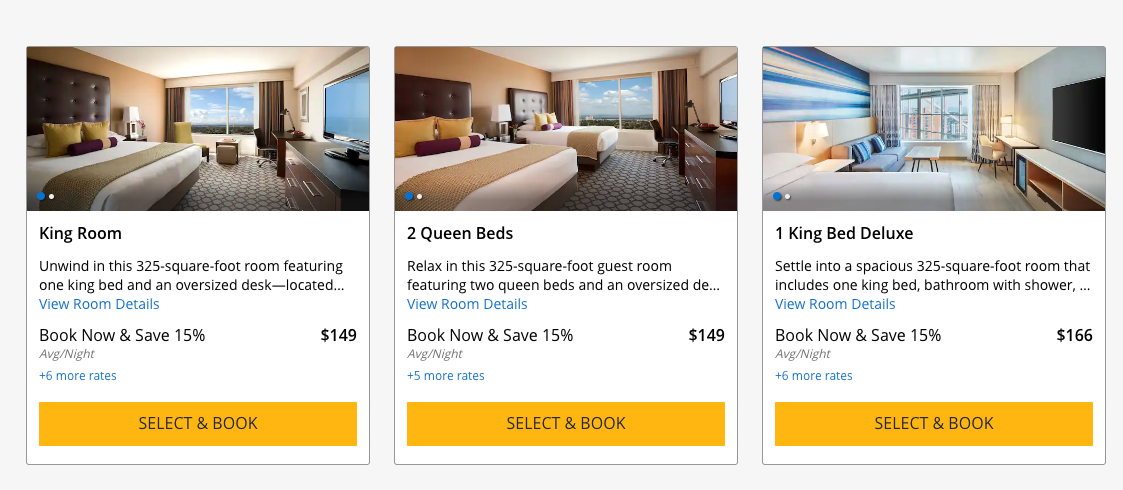Click 1 King Bed Deluxe room photo

[x=934, y=128]
